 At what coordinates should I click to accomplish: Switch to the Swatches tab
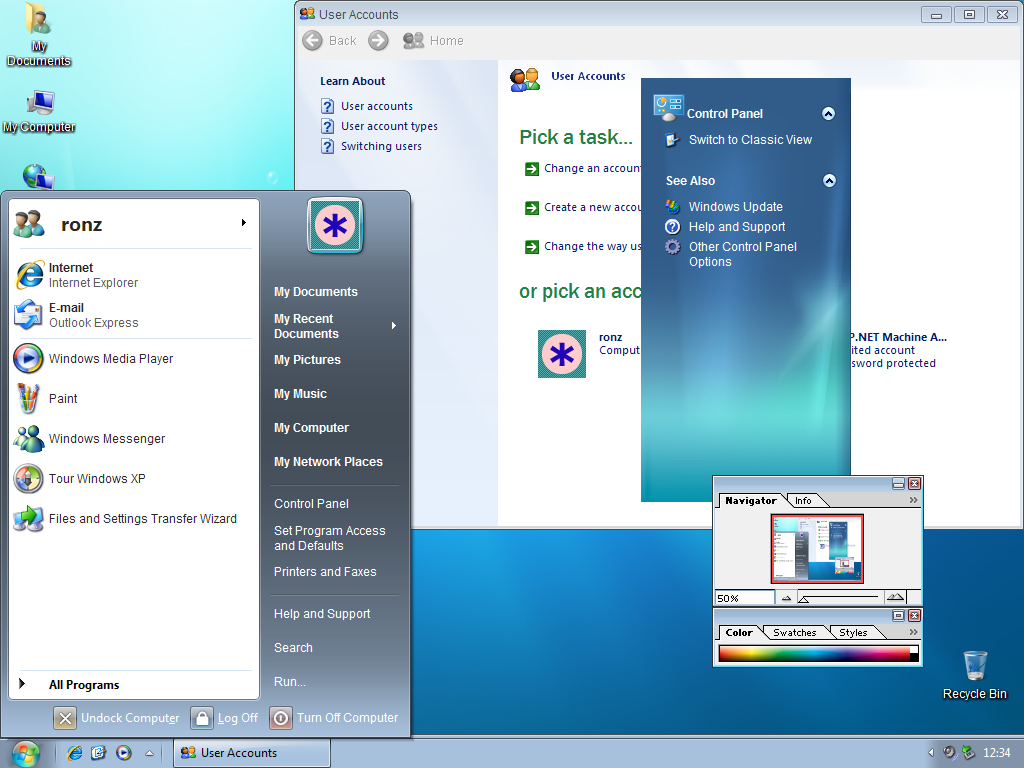tap(794, 632)
